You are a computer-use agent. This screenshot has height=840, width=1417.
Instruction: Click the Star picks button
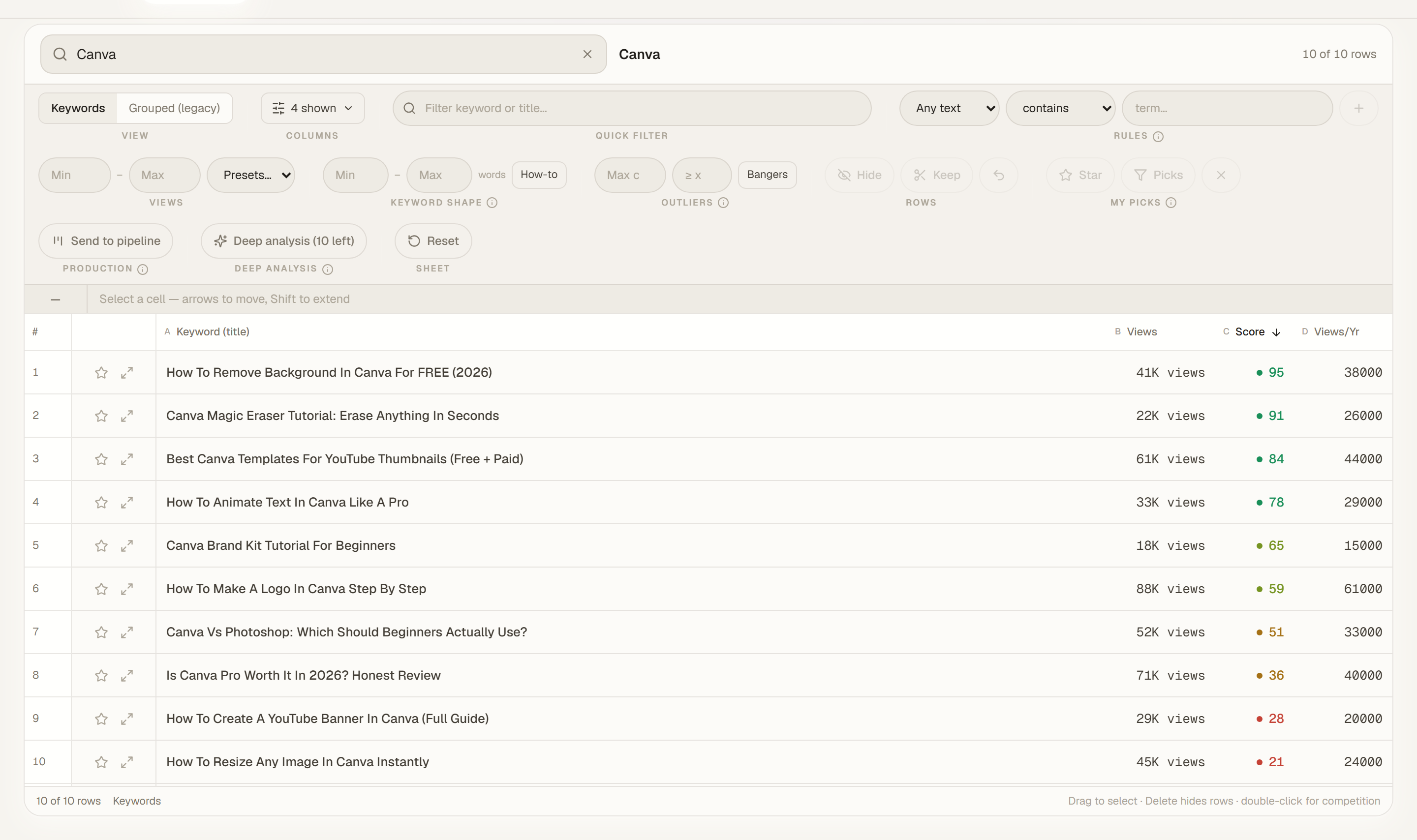click(1080, 175)
